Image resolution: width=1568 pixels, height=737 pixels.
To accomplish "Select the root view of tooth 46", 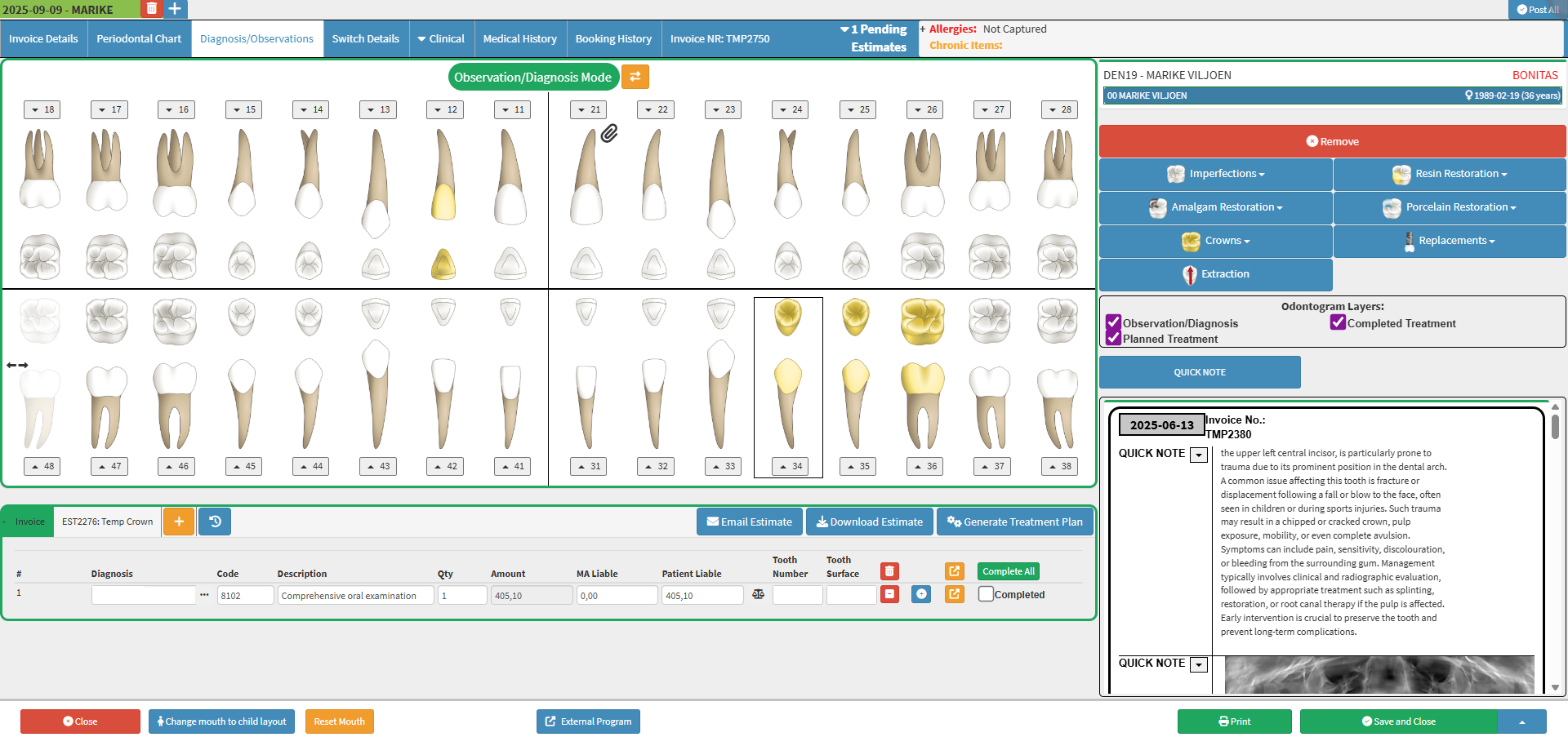I will (x=174, y=406).
